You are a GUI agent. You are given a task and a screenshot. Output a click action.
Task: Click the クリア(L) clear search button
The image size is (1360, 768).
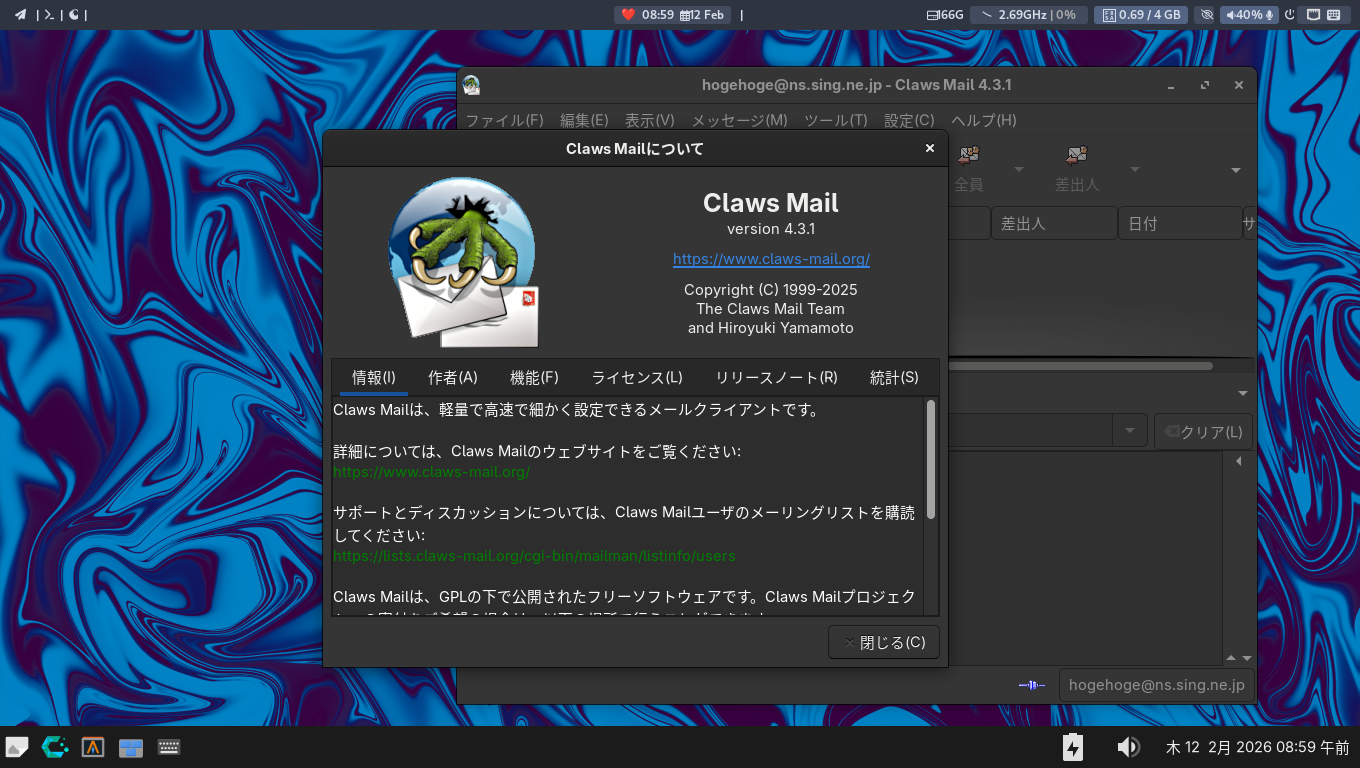(1203, 432)
